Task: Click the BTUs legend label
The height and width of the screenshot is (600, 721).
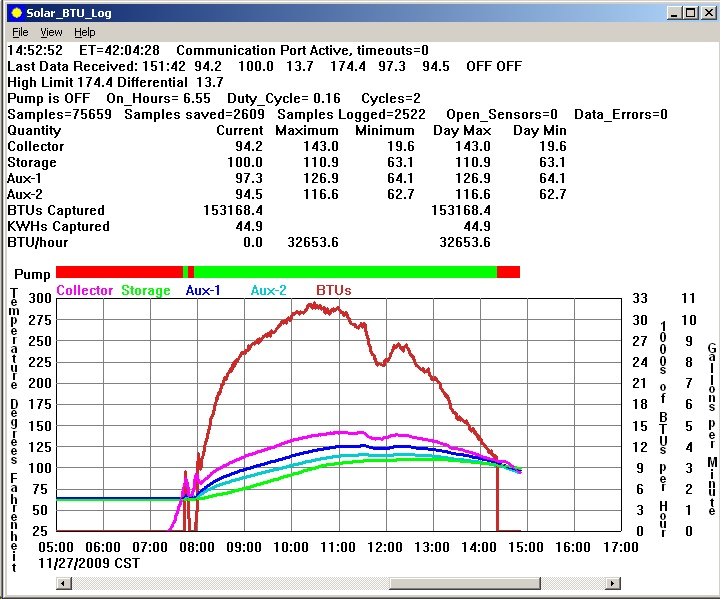Action: 334,290
